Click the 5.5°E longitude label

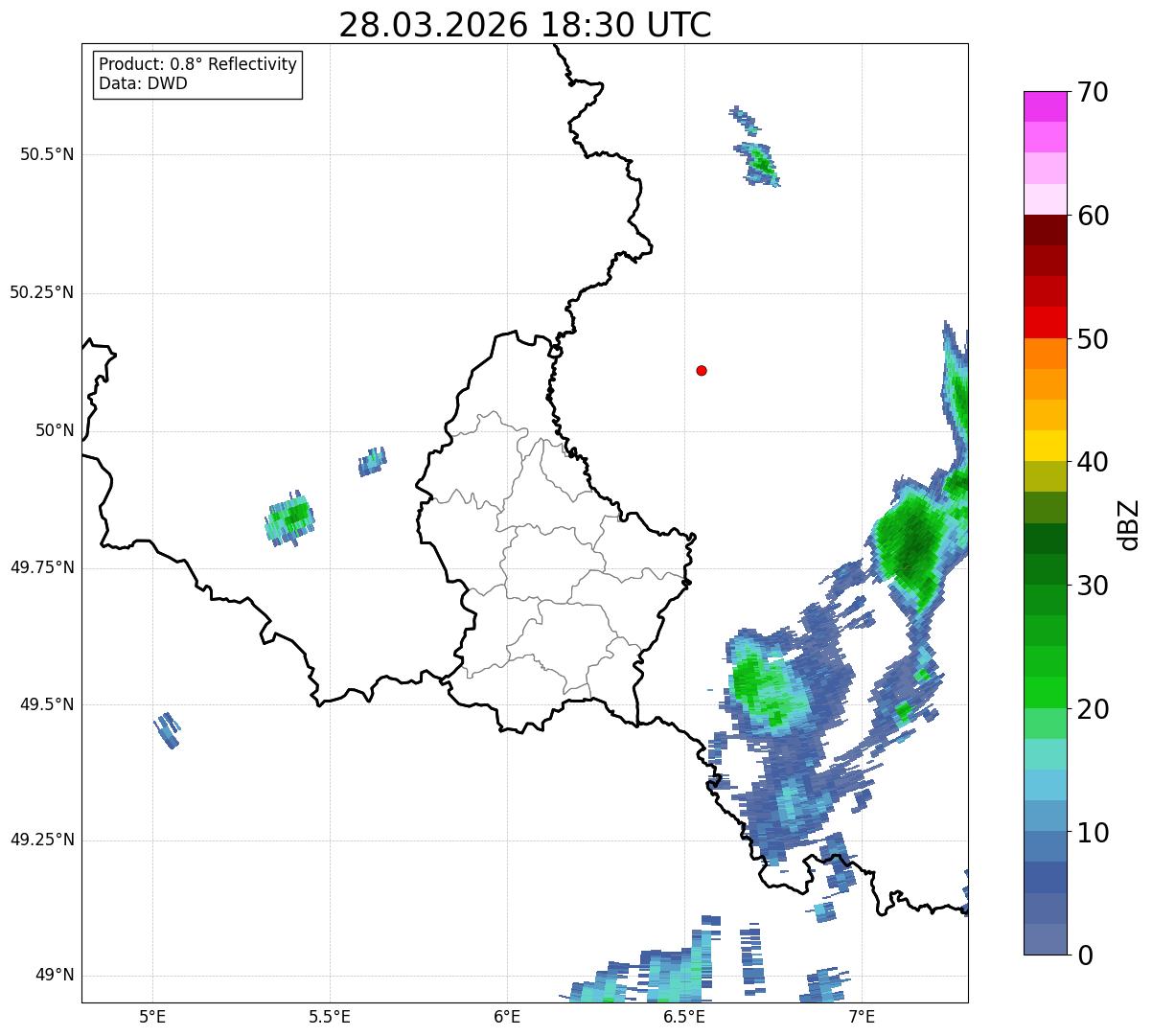coord(330,1016)
